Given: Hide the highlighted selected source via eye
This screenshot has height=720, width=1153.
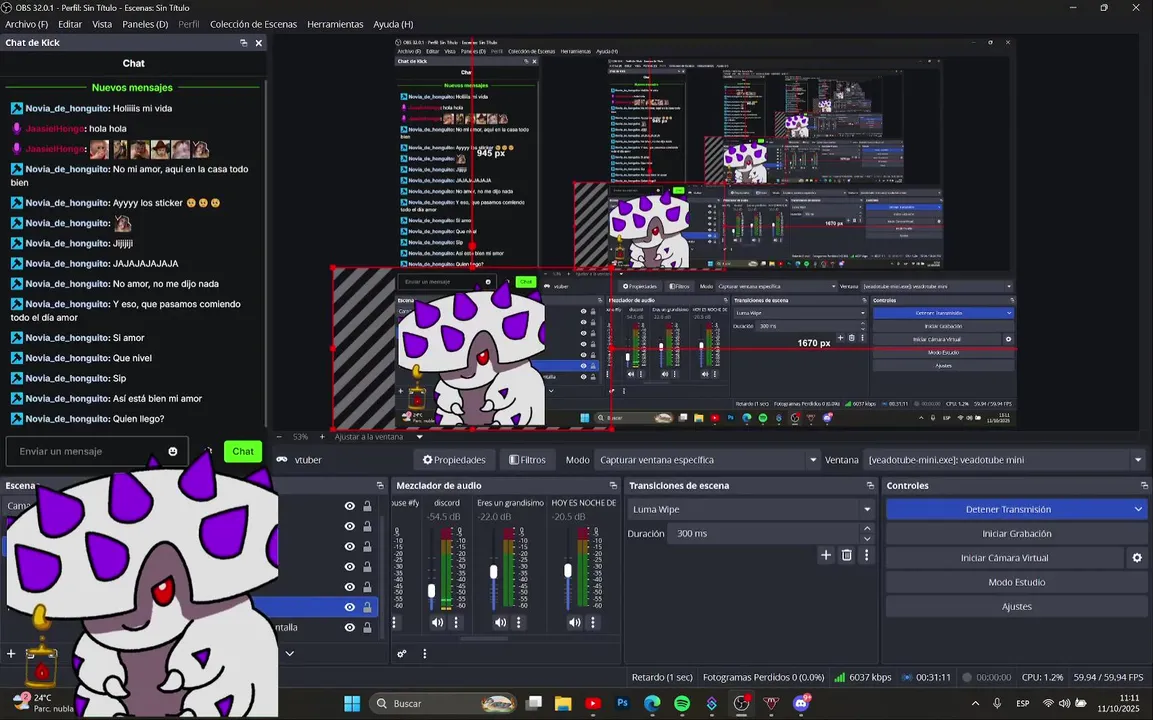Looking at the screenshot, I should (x=349, y=607).
